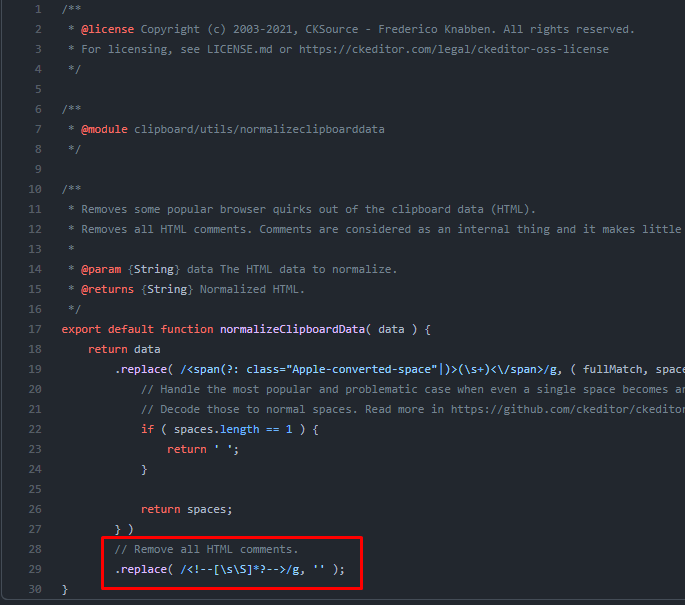This screenshot has height=605, width=685.
Task: Click line number 19
Action: [35, 369]
